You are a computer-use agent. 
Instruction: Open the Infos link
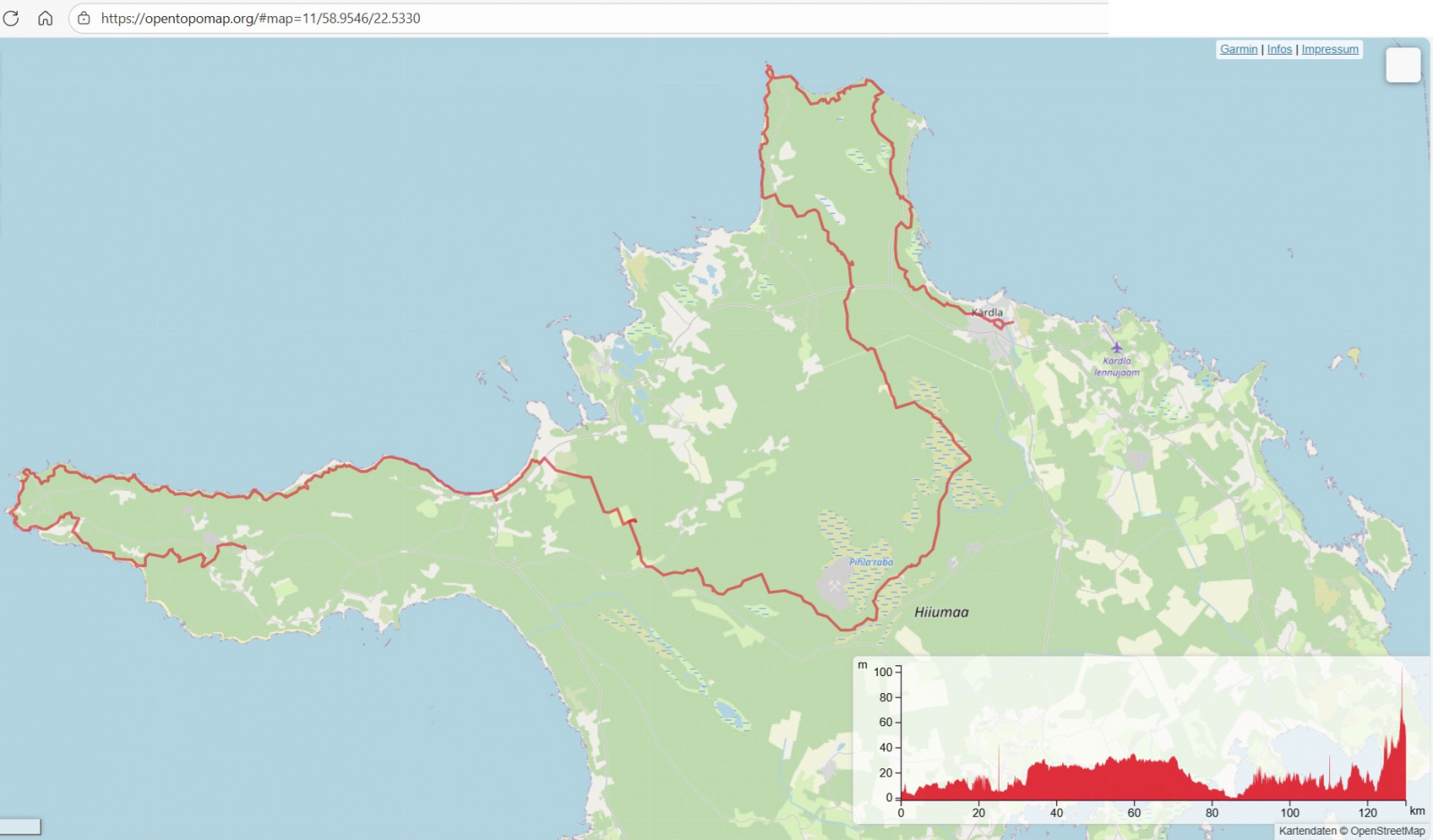pyautogui.click(x=1279, y=49)
